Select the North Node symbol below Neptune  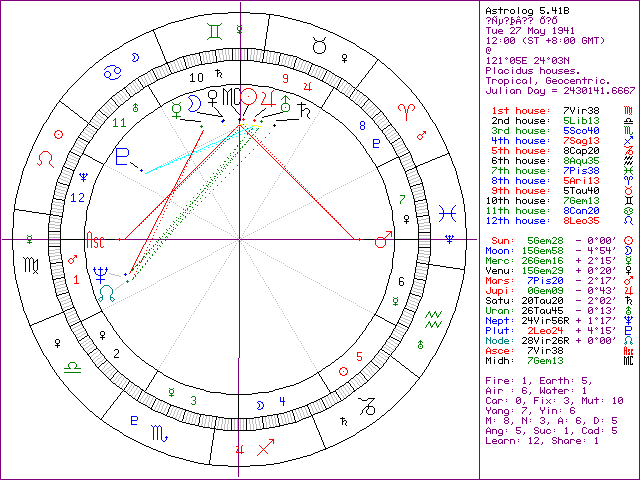(x=107, y=291)
